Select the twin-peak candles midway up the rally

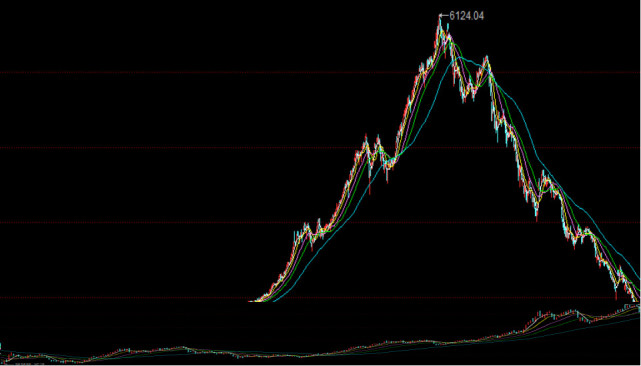372,147
